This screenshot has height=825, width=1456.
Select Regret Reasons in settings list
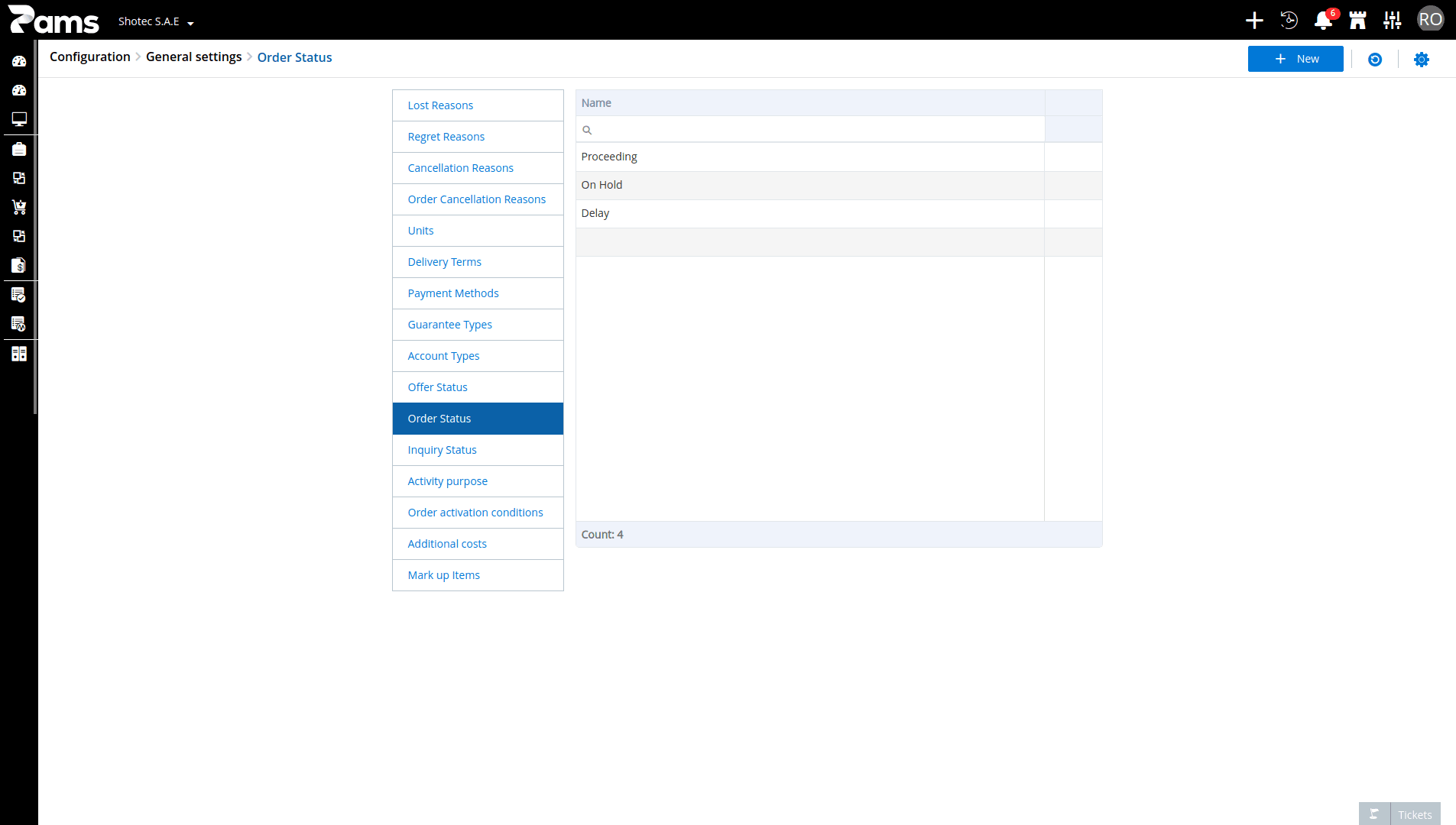click(x=478, y=137)
